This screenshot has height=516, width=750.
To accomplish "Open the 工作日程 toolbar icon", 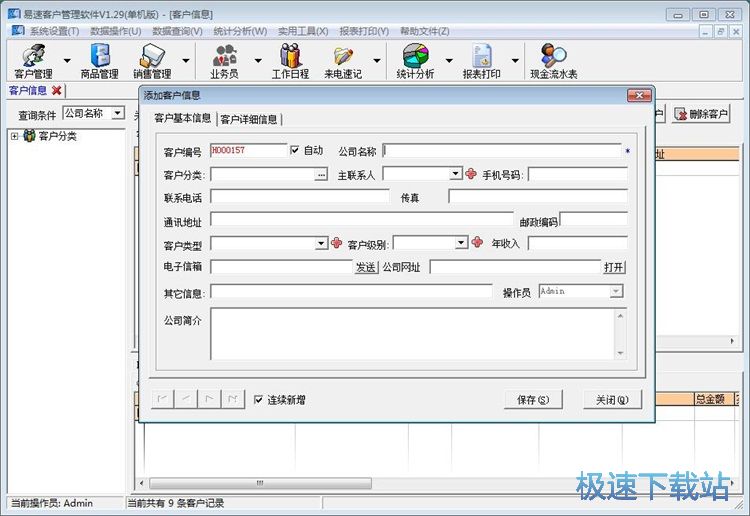I will click(x=290, y=61).
